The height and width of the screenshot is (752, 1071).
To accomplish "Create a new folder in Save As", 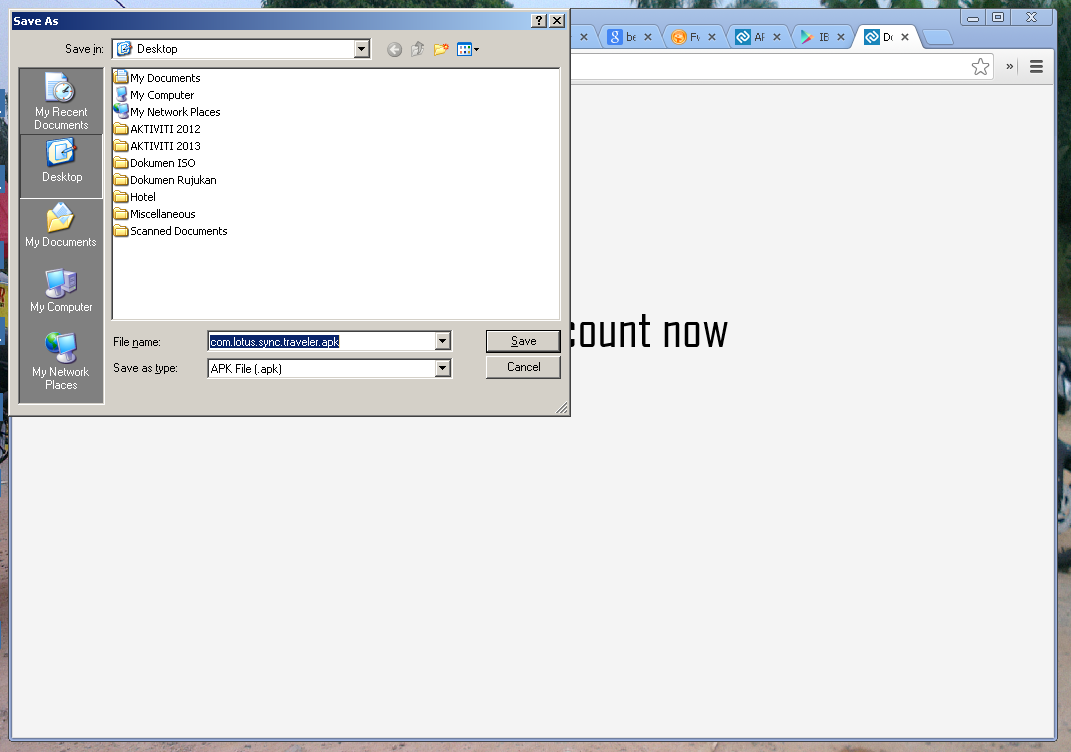I will click(441, 49).
